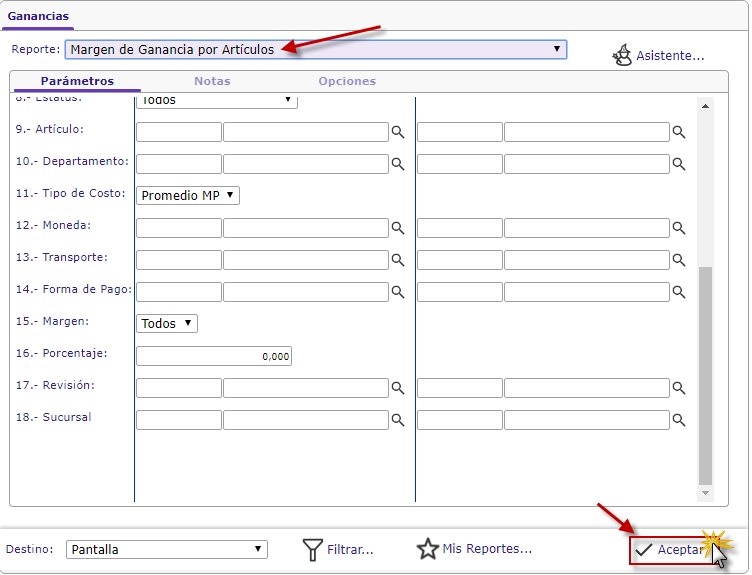This screenshot has height=575, width=752.
Task: Click the Aceptar label text
Action: 680,550
